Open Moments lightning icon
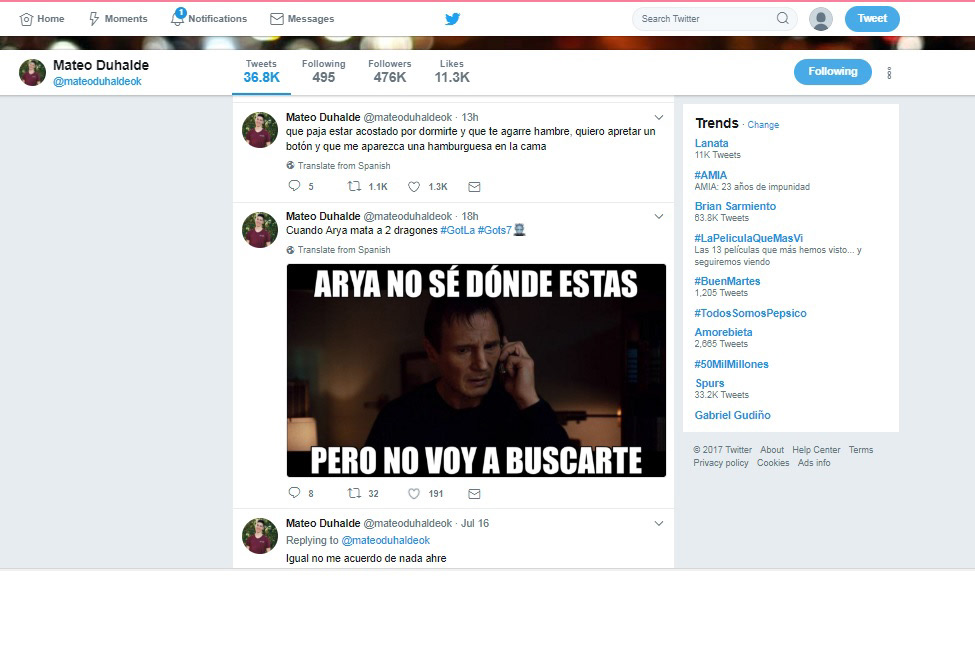Screen dimensions: 975x664 tap(94, 19)
